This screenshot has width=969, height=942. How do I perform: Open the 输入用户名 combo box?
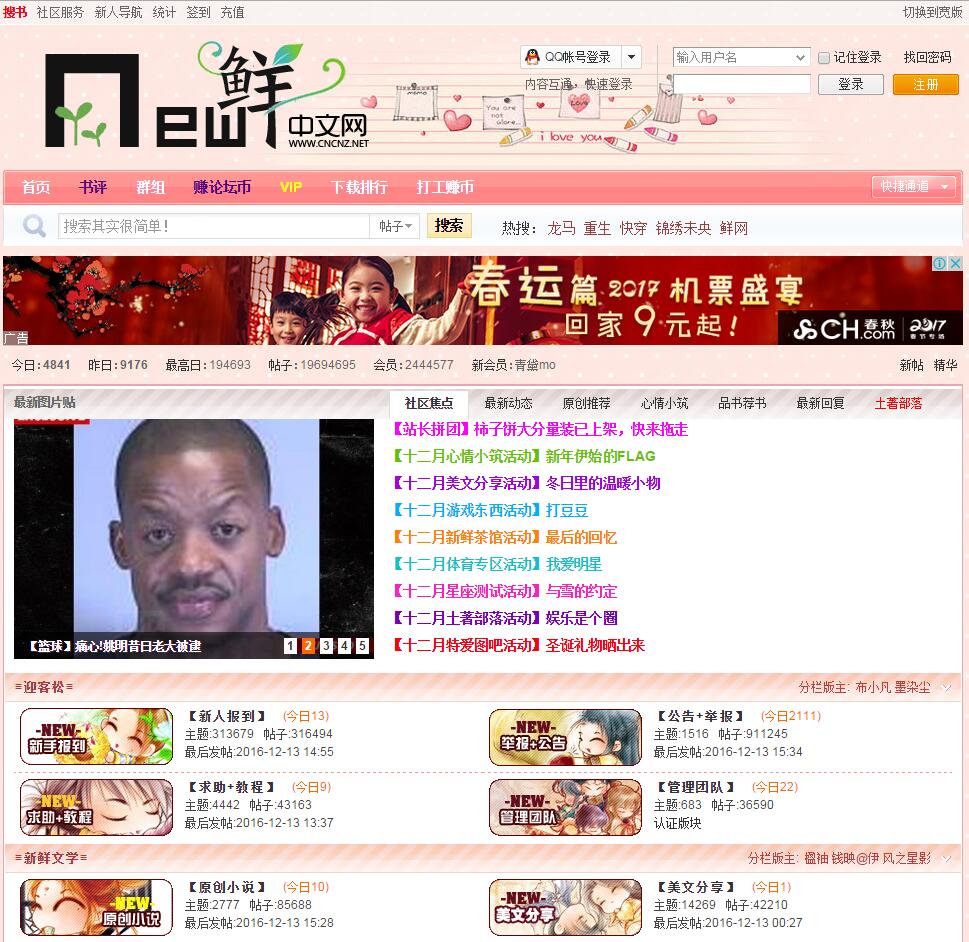[741, 57]
